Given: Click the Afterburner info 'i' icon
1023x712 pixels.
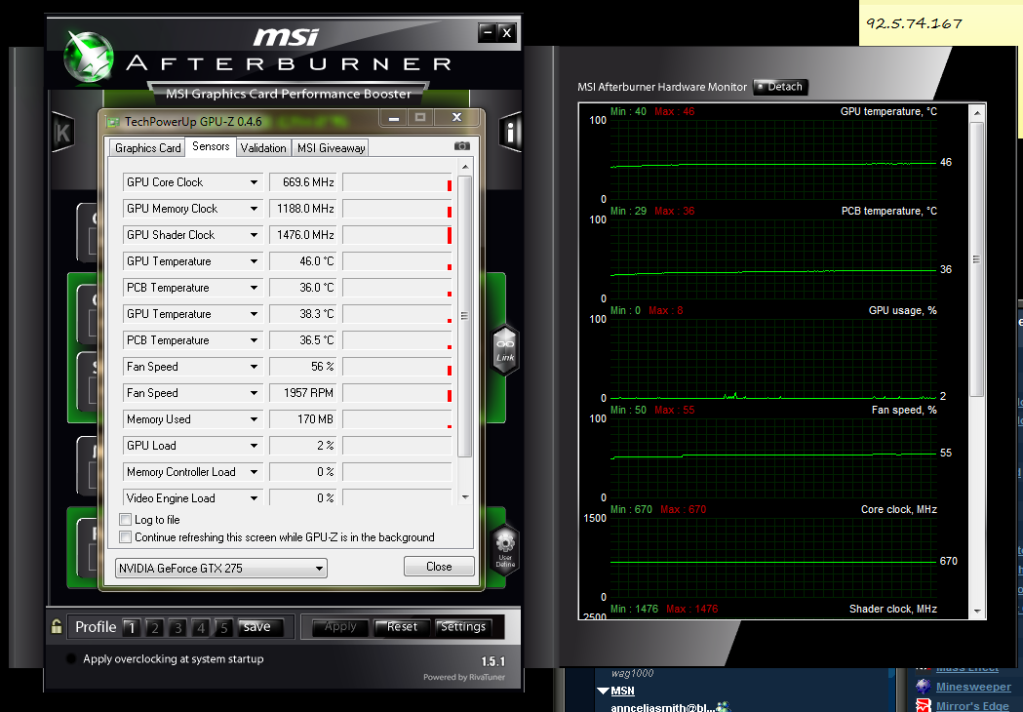Looking at the screenshot, I should point(511,132).
